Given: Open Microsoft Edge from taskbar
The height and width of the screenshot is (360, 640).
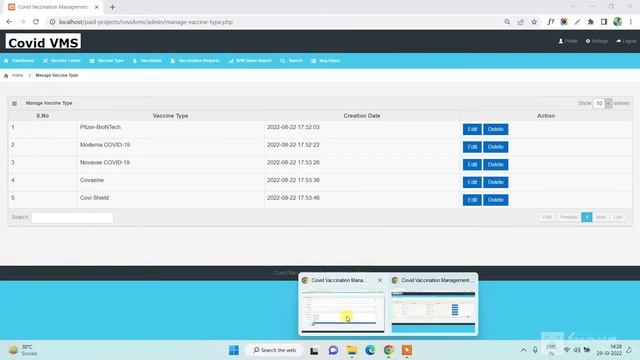Looking at the screenshot, I should [x=370, y=350].
